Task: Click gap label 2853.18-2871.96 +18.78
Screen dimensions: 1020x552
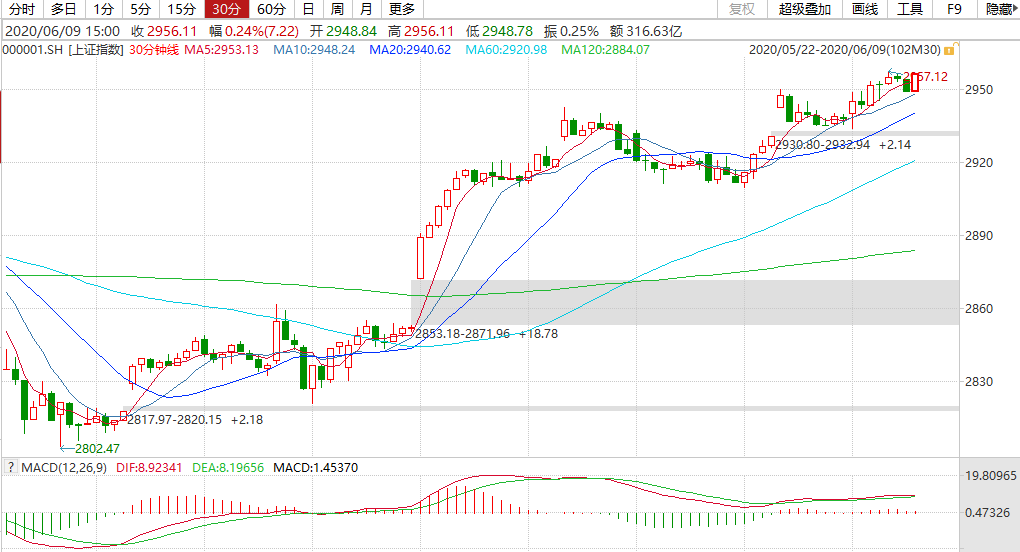Action: 486,334
